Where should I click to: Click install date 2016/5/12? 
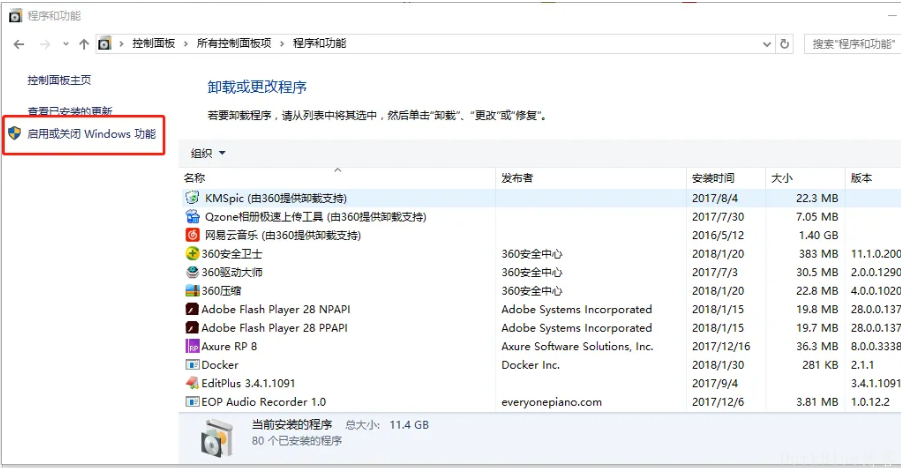[718, 235]
